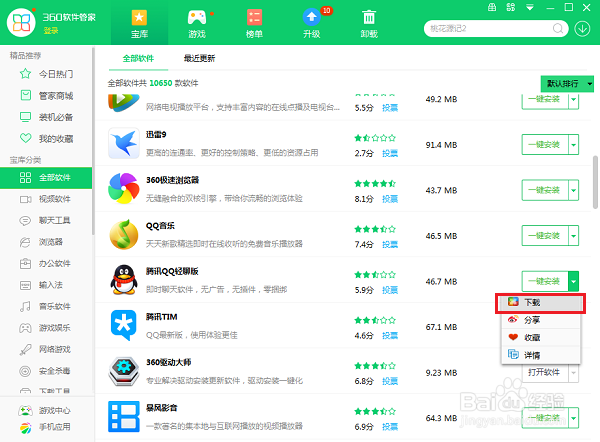600x442 pixels.
Task: Select 办公软件 category
Action: (x=46, y=263)
